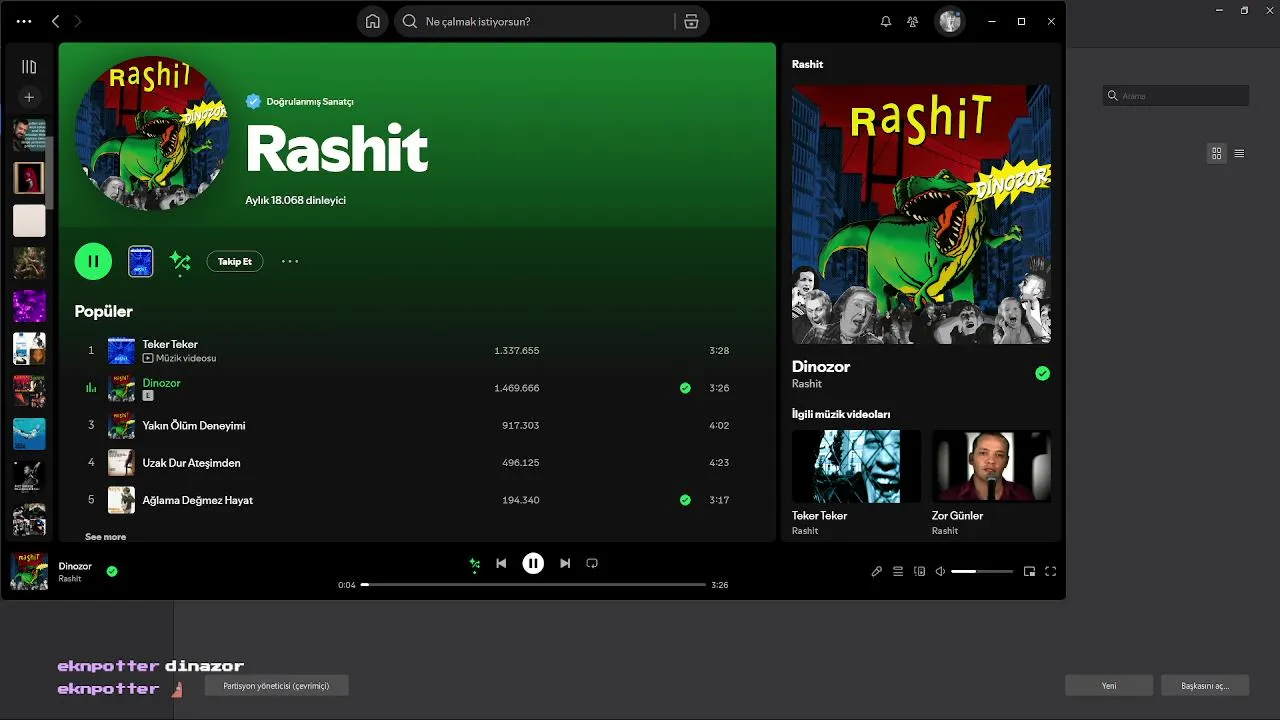1280x720 pixels.
Task: Open connect to device icon
Action: [x=920, y=571]
